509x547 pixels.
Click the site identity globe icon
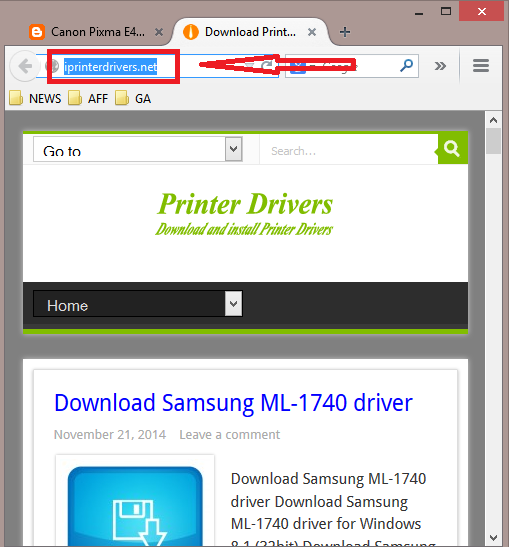click(x=53, y=66)
